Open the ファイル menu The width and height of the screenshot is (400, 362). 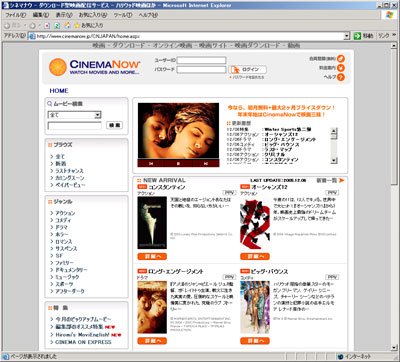(15, 15)
